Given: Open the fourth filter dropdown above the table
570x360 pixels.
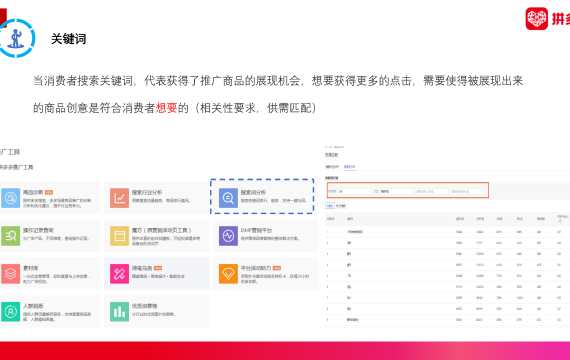Looking at the screenshot, I should point(467,191).
